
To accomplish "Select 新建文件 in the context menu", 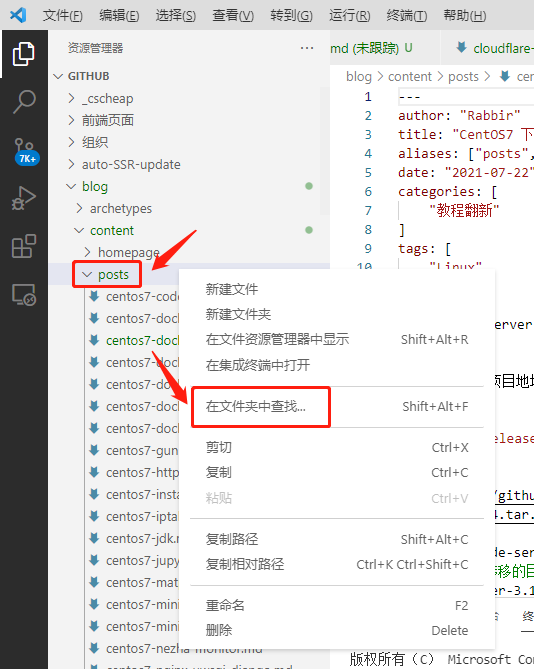I will tap(232, 289).
